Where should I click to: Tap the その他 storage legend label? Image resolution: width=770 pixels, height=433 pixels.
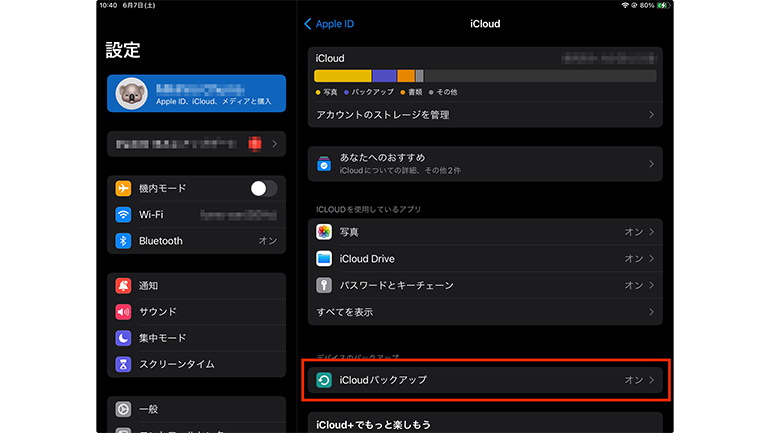(447, 92)
